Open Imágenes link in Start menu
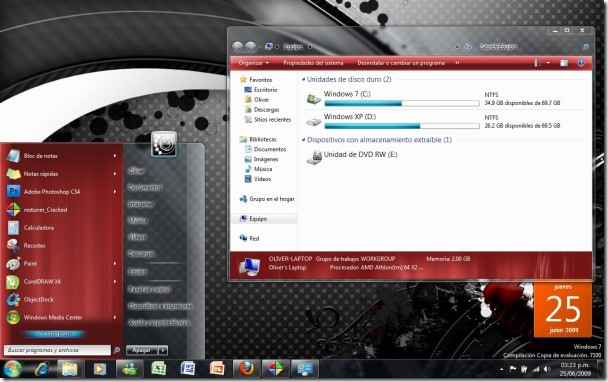This screenshot has width=608, height=382. (141, 204)
